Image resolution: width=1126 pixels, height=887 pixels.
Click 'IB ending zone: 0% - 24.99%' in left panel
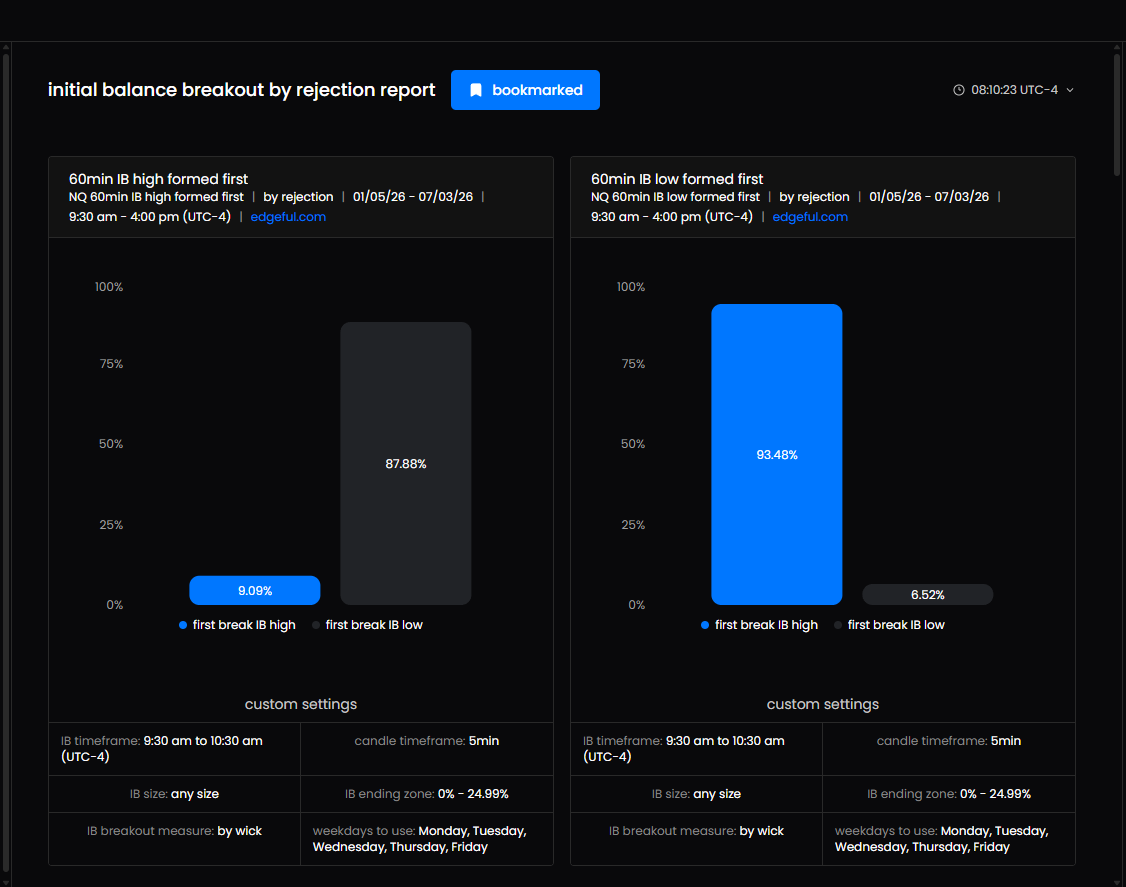coord(427,794)
